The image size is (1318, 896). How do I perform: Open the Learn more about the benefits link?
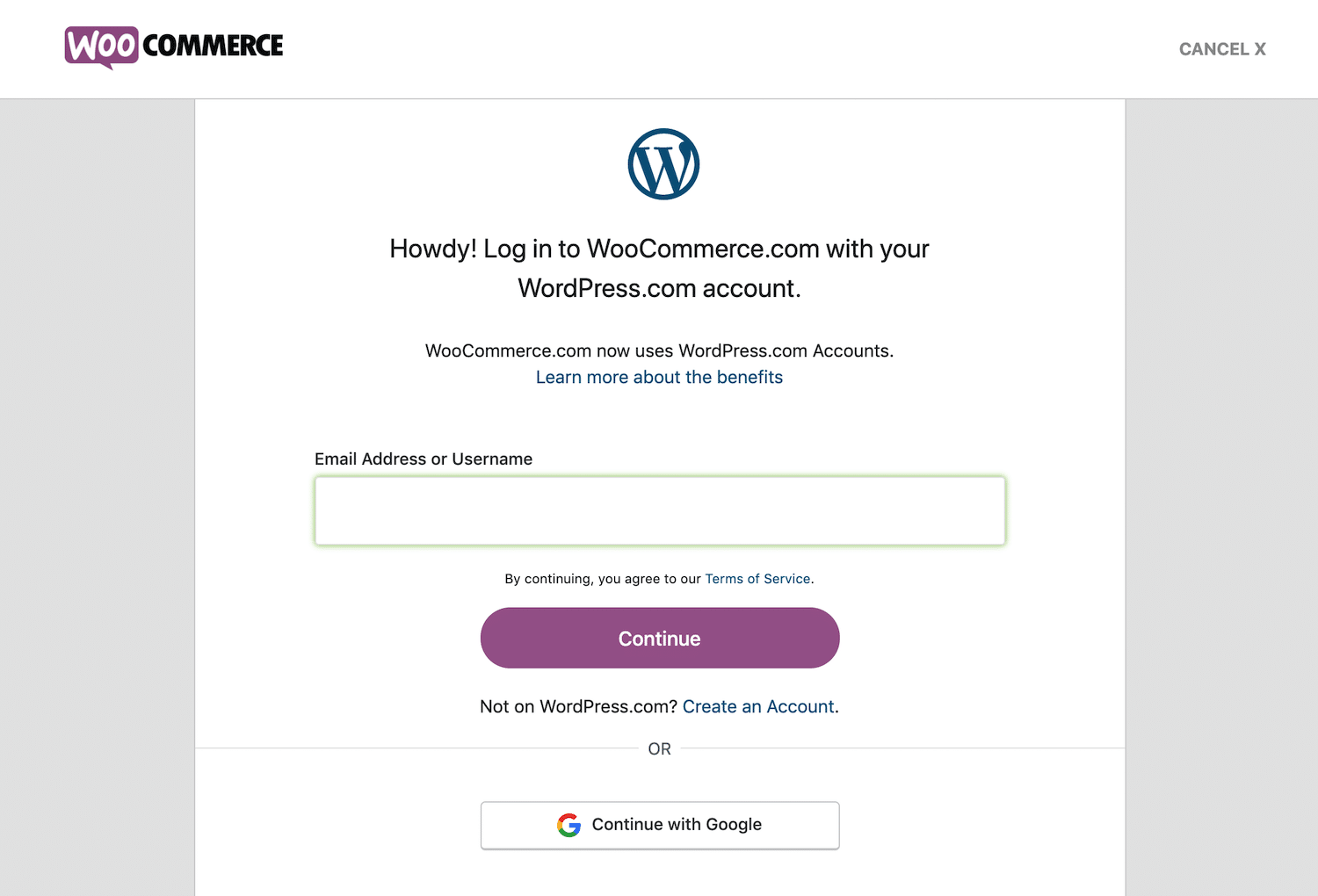[659, 377]
